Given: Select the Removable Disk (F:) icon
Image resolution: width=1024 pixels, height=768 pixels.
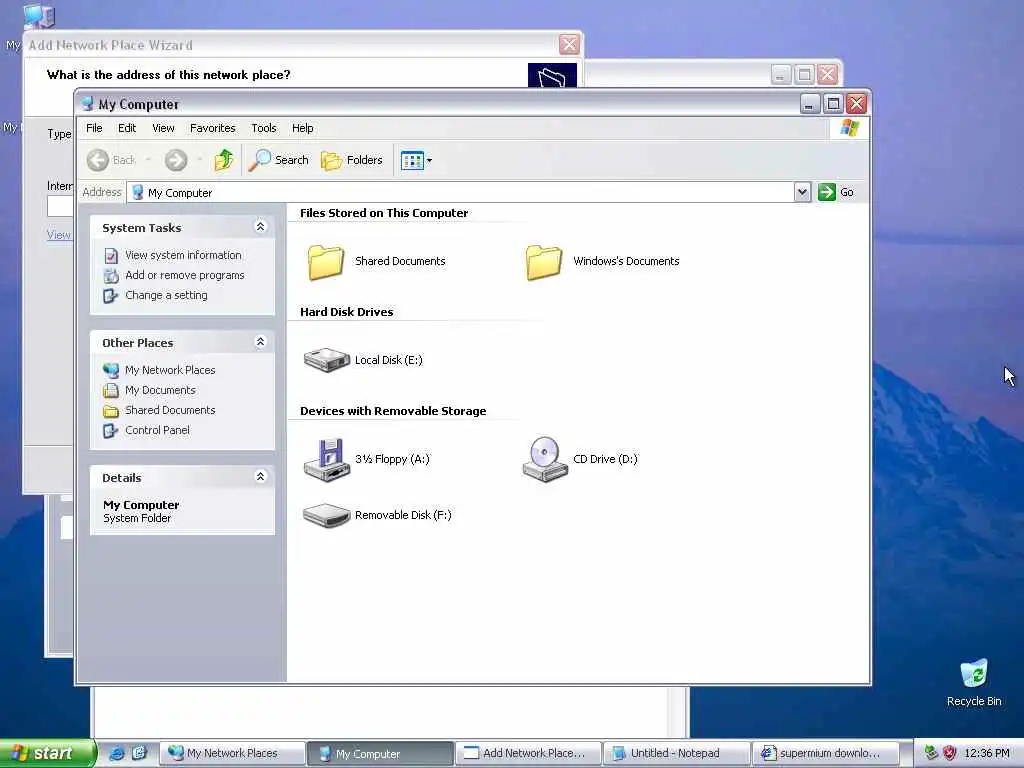Looking at the screenshot, I should click(x=327, y=515).
